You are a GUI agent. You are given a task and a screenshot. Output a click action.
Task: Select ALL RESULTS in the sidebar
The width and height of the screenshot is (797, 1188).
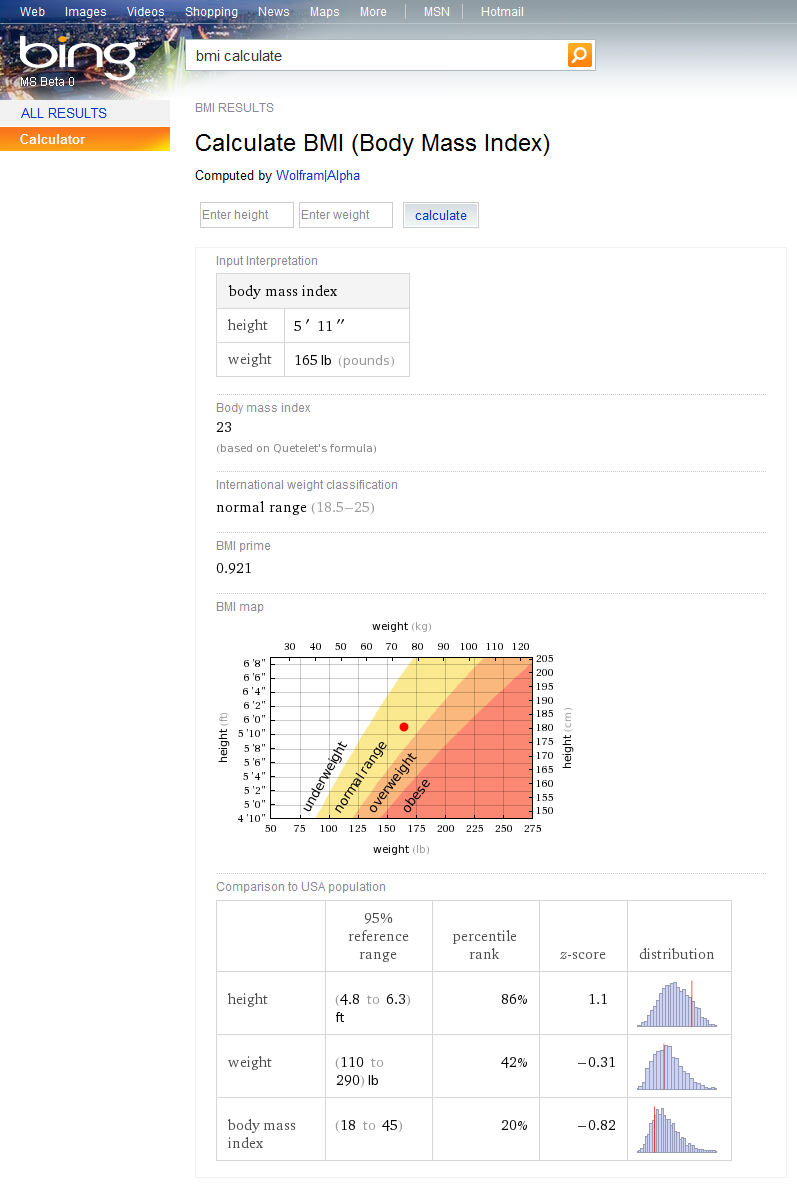click(63, 113)
